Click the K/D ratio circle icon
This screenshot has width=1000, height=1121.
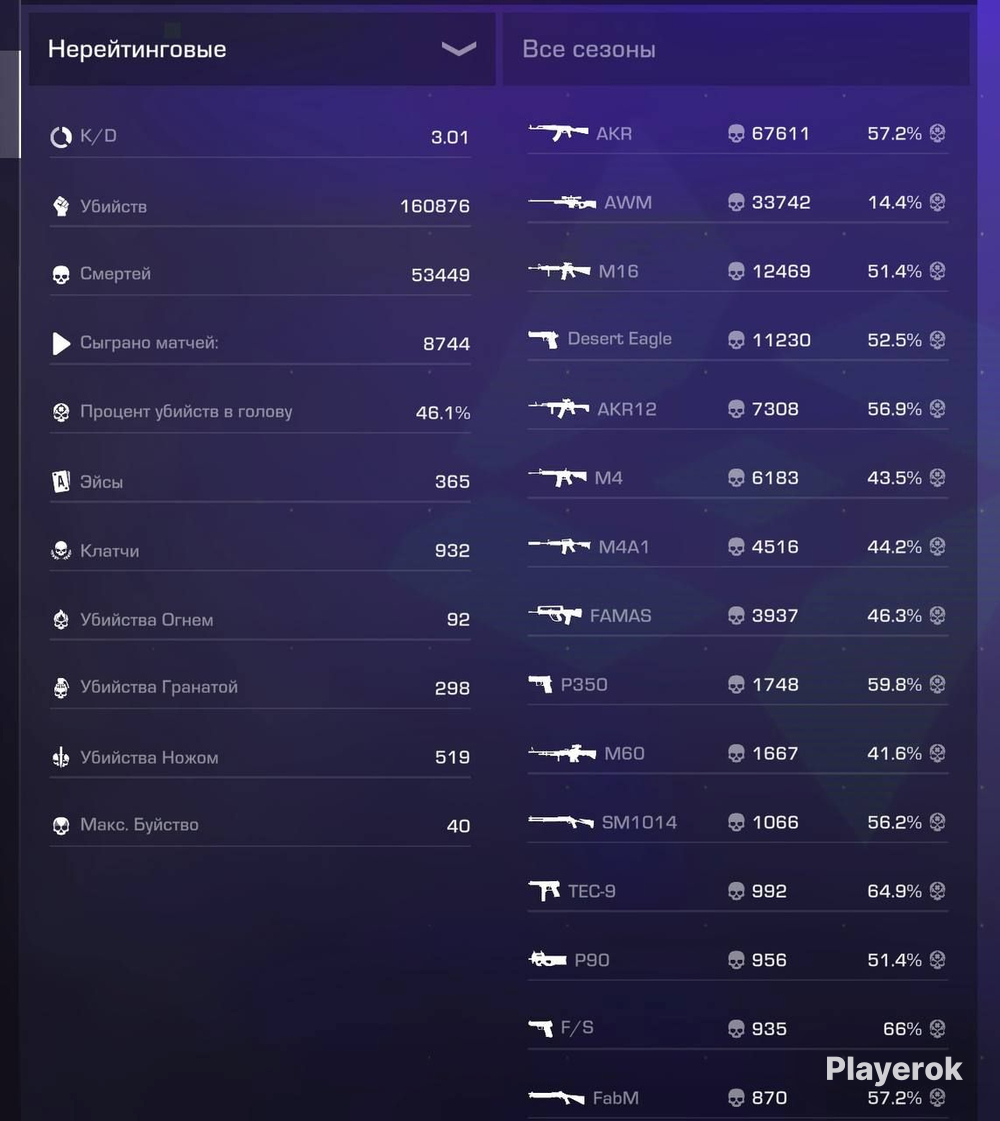(x=61, y=137)
